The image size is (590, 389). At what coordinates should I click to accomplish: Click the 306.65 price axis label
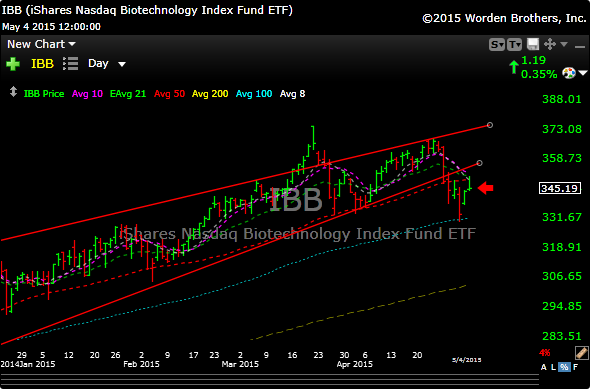coord(562,276)
